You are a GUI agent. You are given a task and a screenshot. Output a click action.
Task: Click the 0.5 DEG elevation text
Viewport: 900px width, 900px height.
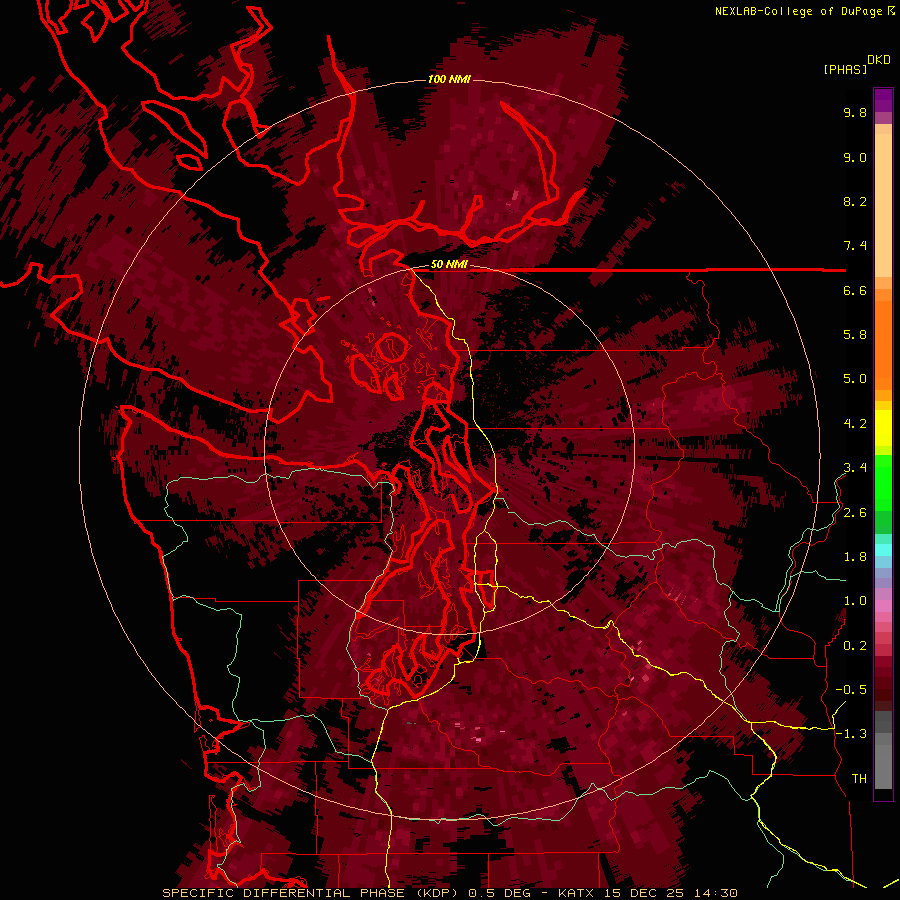pos(497,893)
